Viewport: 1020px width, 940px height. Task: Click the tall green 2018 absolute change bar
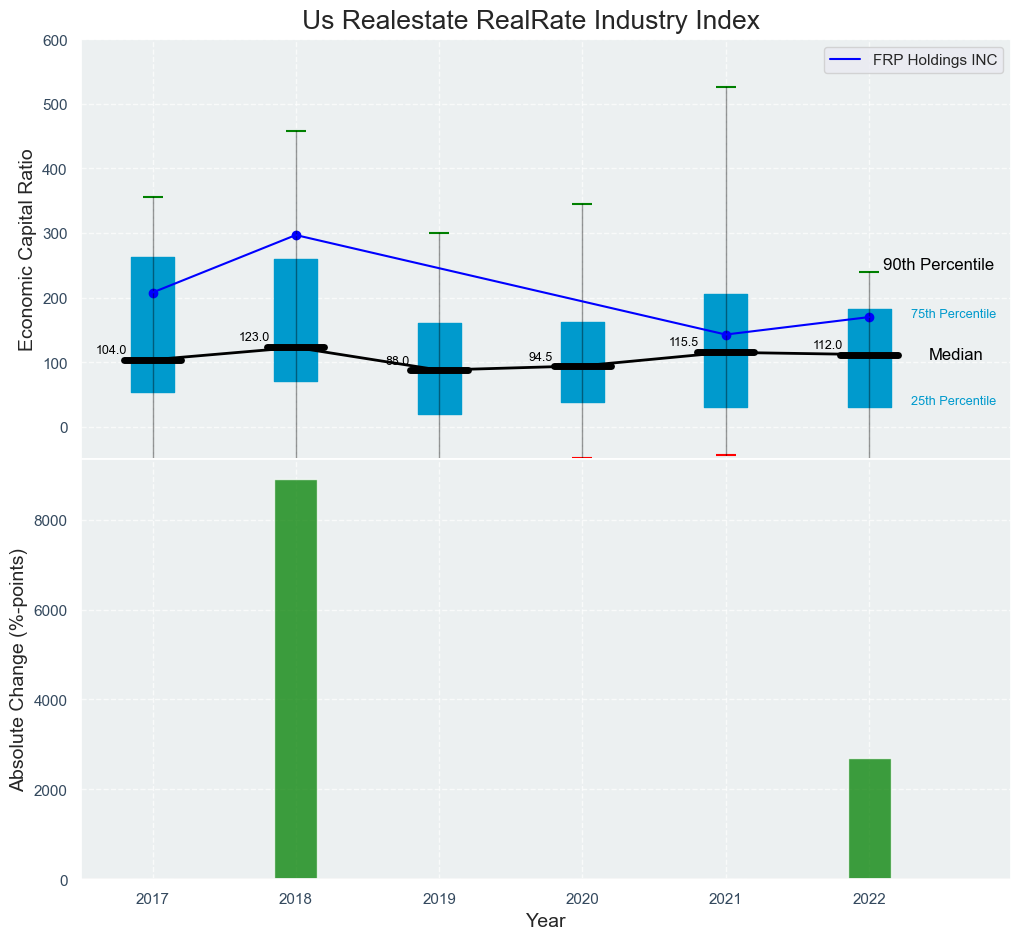[296, 680]
